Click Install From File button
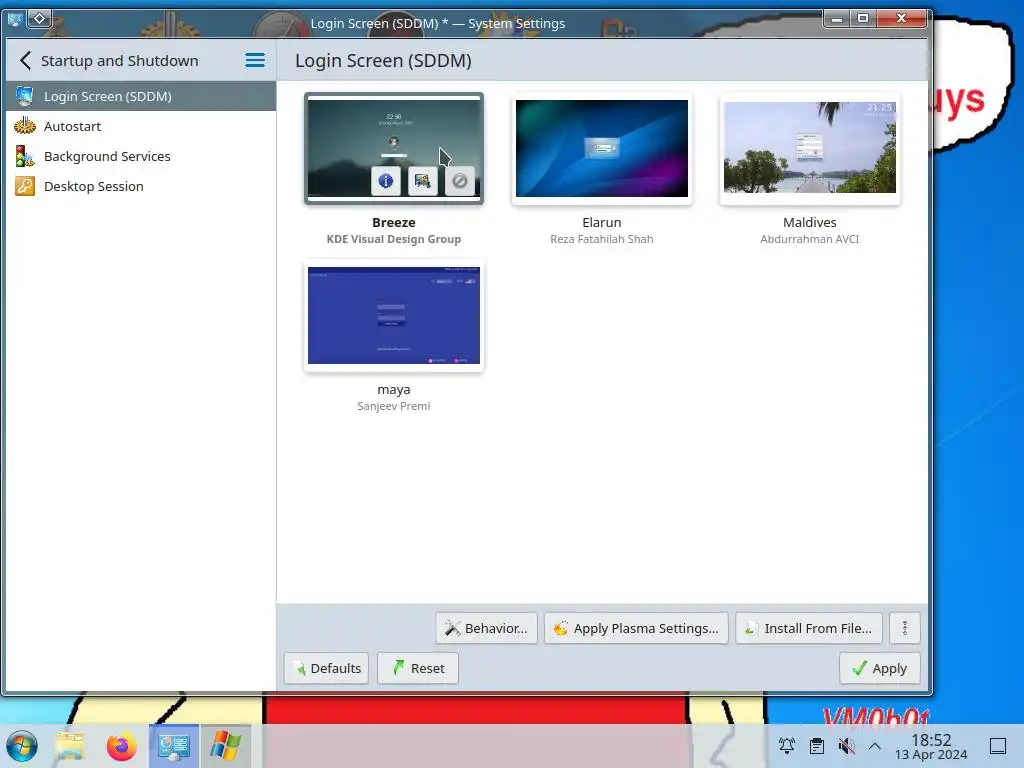This screenshot has width=1024, height=768. point(809,628)
